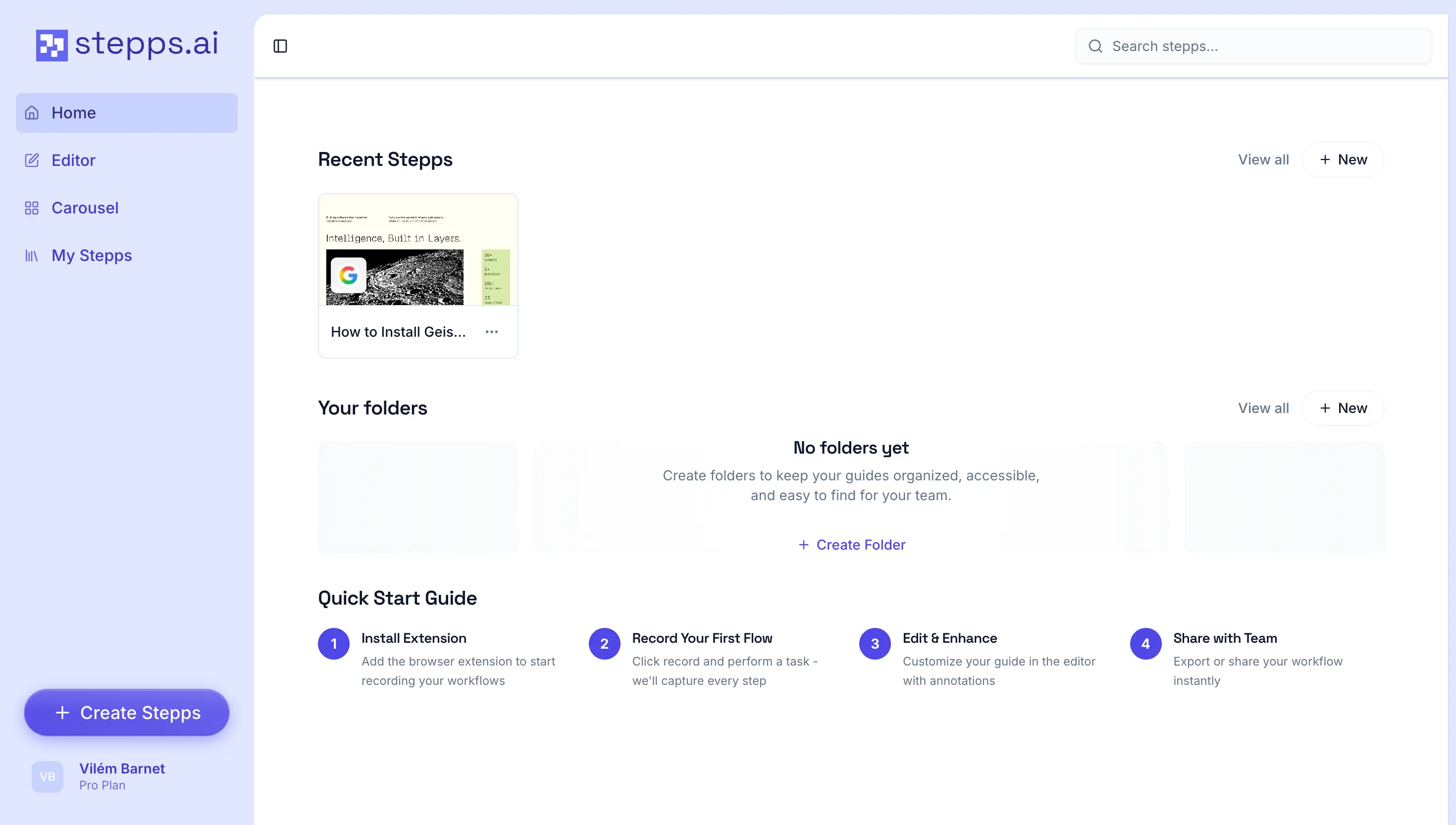Click step 2 circle for Record Your First Flow
This screenshot has height=825, width=1456.
[604, 643]
